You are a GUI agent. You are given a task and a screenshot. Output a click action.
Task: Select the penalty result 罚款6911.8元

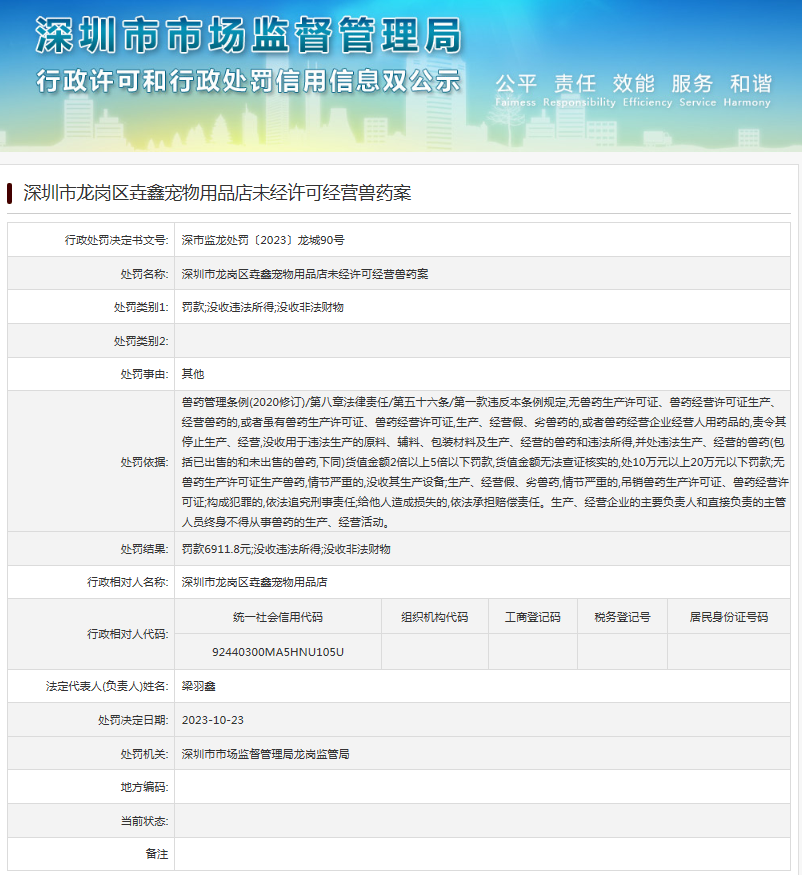[216, 549]
